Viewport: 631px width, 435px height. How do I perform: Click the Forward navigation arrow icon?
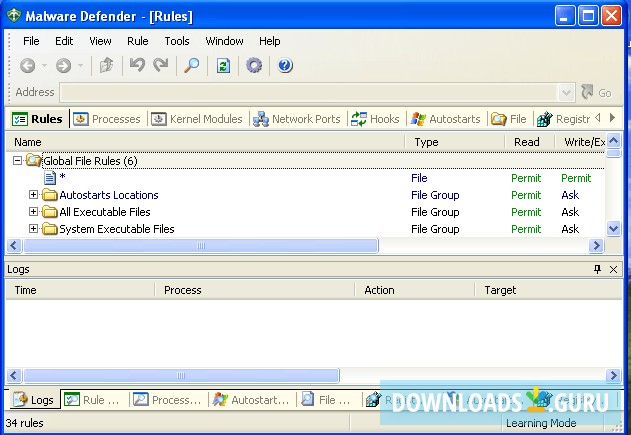point(63,65)
